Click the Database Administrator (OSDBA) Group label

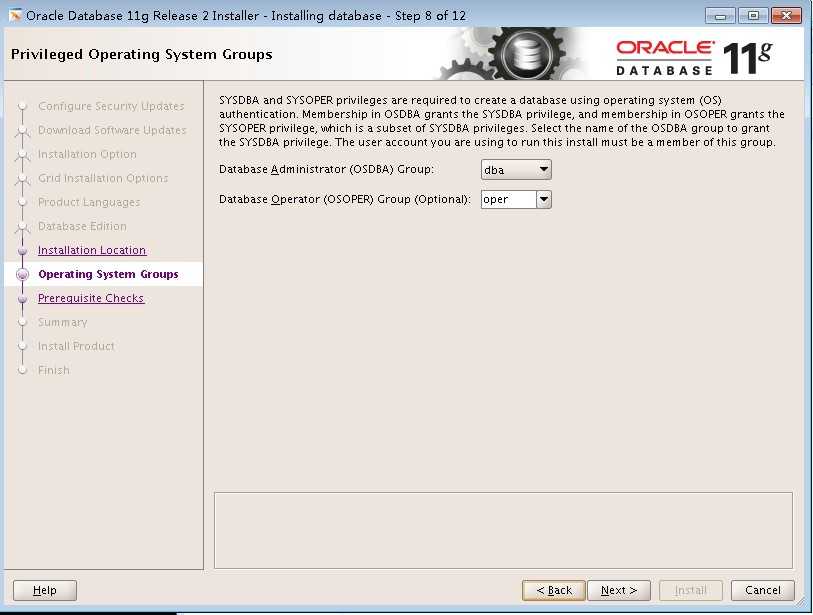(326, 169)
